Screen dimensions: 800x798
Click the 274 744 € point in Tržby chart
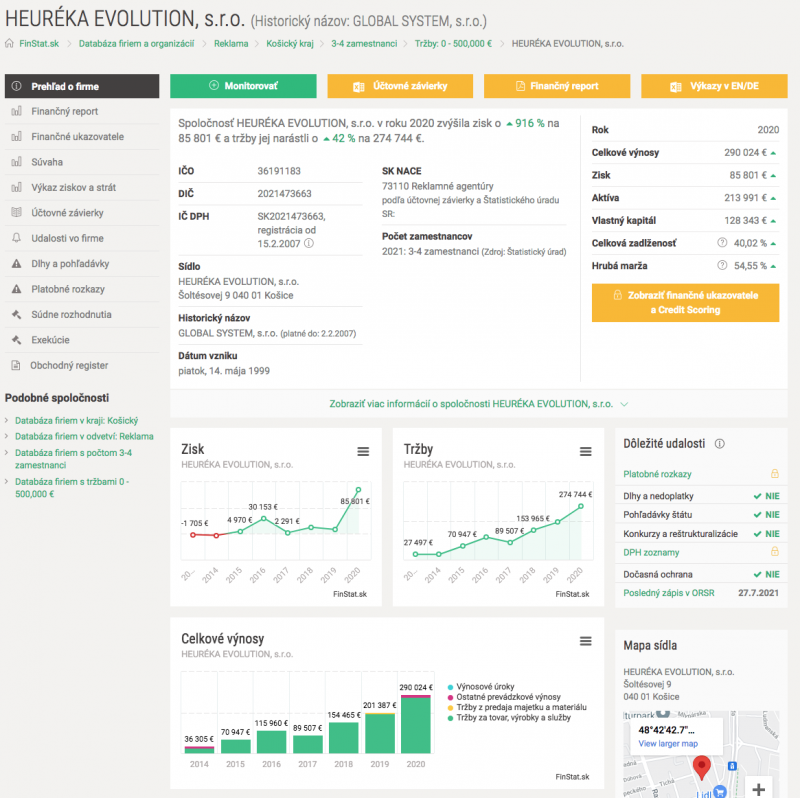click(581, 507)
